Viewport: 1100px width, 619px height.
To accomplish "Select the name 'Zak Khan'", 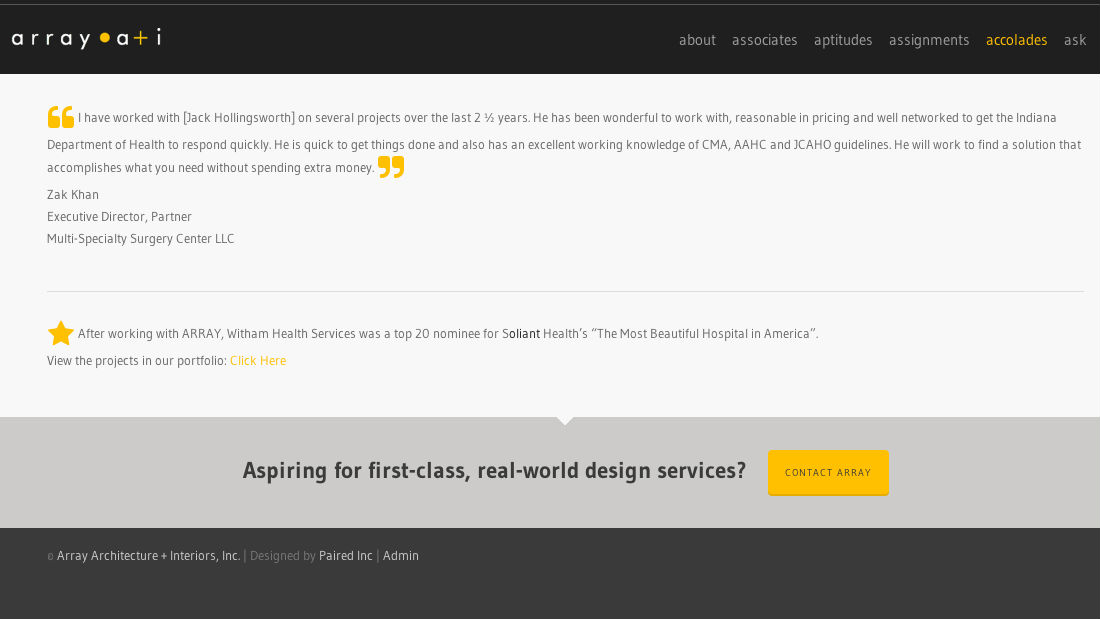I will click(x=73, y=194).
